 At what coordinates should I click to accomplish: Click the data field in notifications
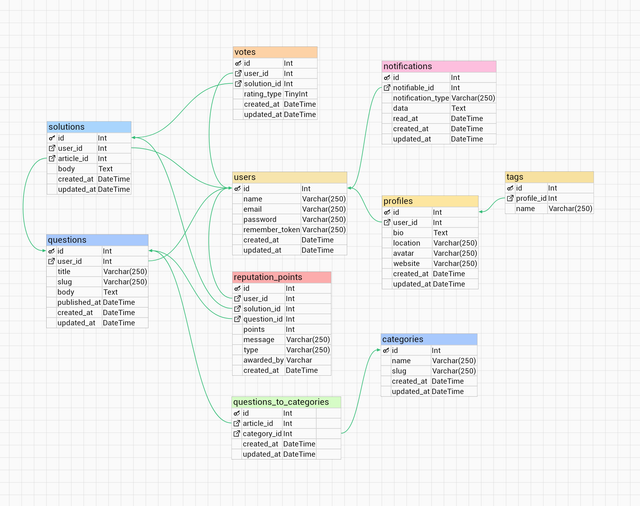pyautogui.click(x=439, y=108)
